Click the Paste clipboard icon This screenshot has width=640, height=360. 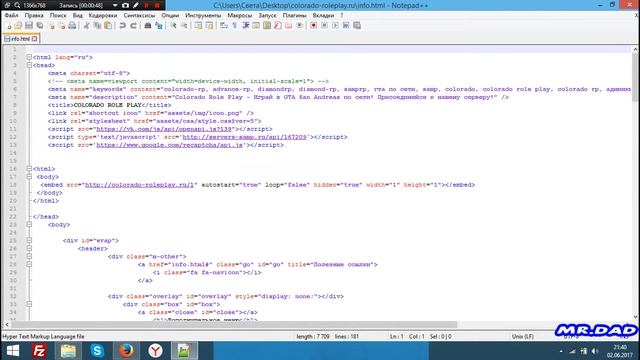click(x=108, y=26)
